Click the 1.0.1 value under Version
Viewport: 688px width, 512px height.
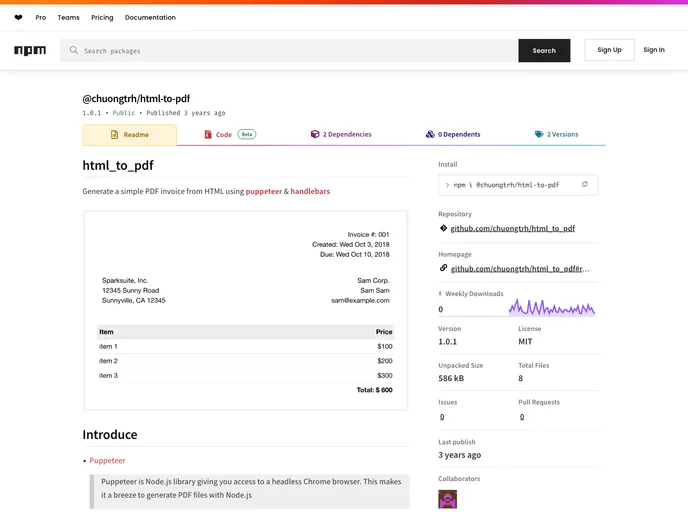(448, 341)
